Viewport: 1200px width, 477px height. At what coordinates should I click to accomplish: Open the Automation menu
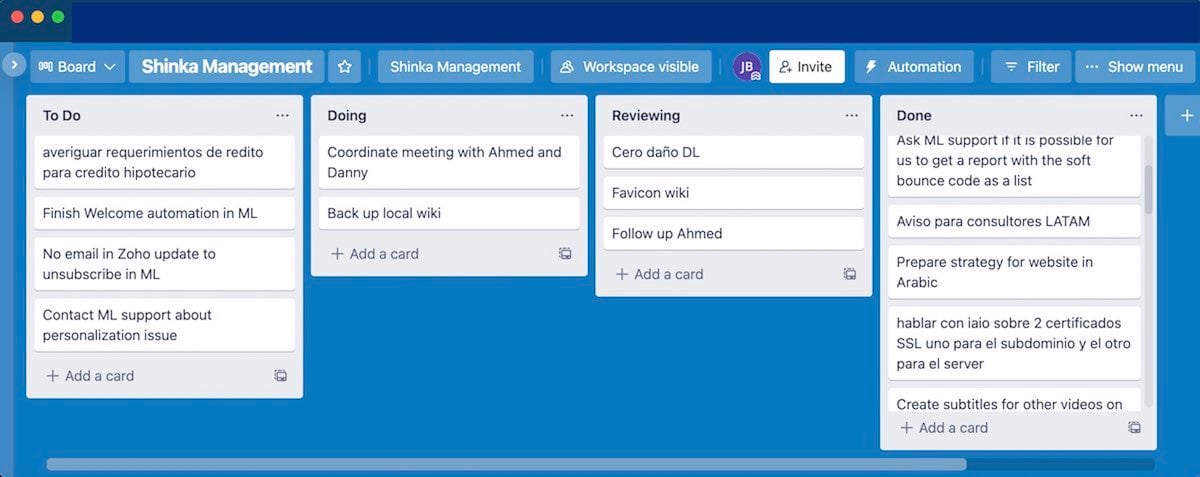coord(913,67)
